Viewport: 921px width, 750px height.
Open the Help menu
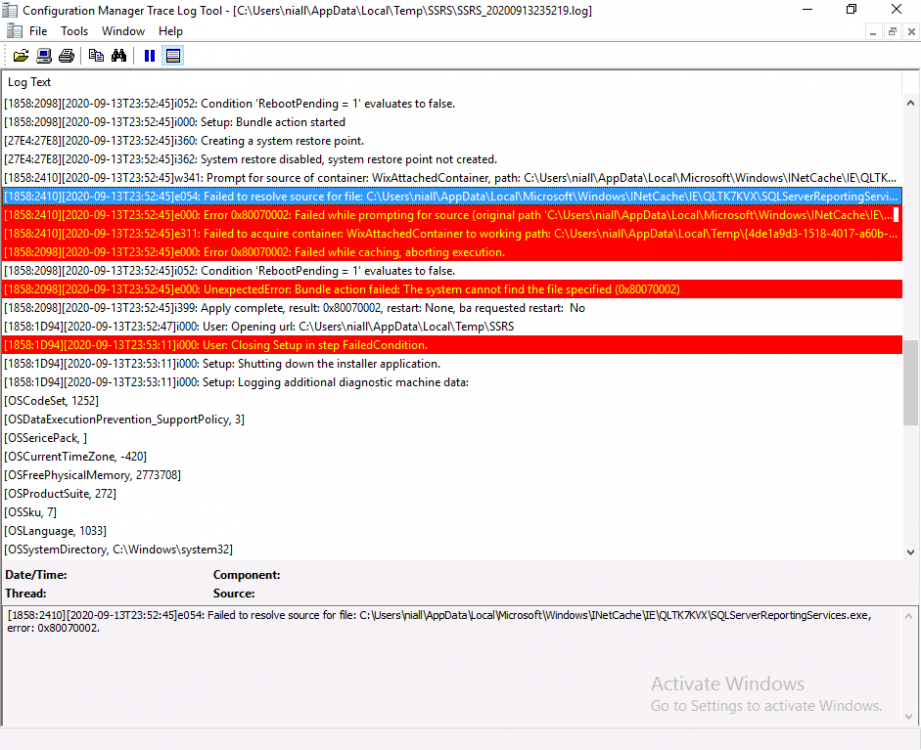point(170,31)
